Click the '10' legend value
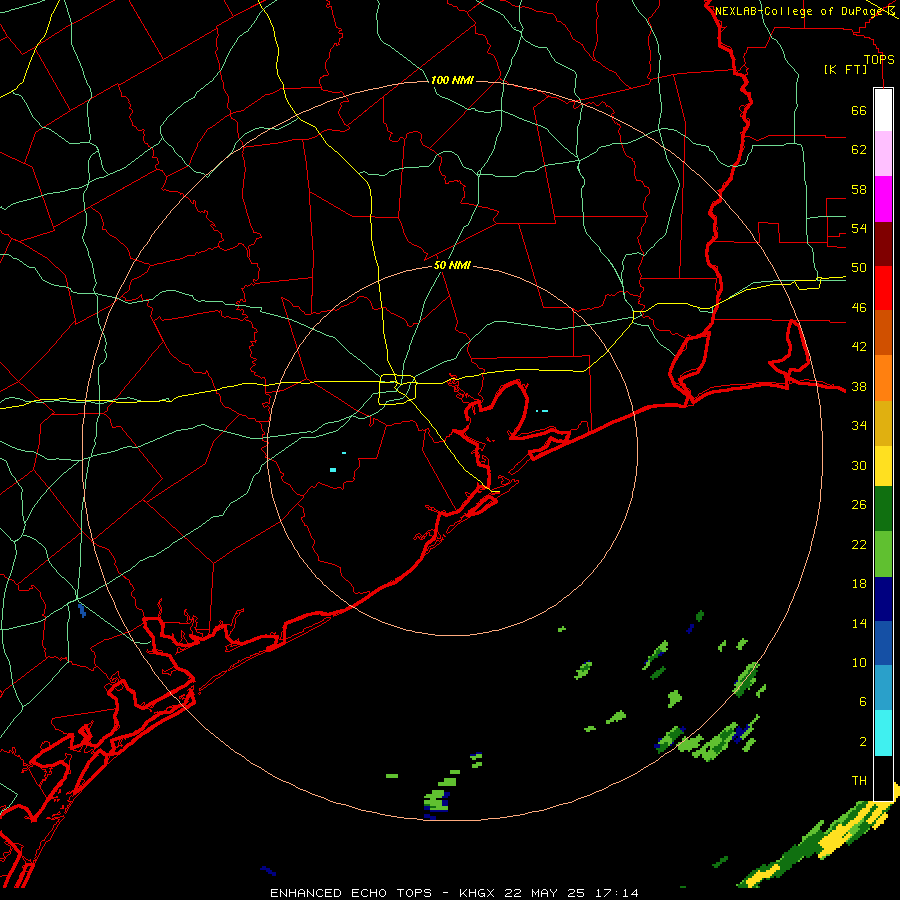The width and height of the screenshot is (900, 900). (859, 663)
